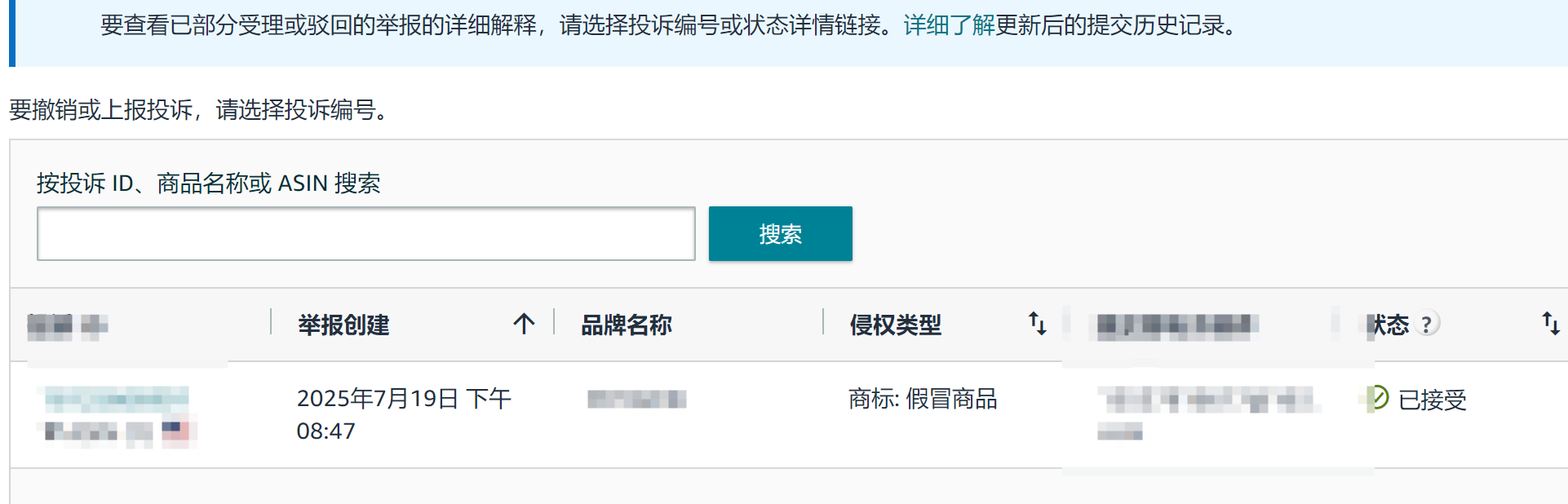
Task: Click the blurred brand name in the row
Action: pos(637,399)
